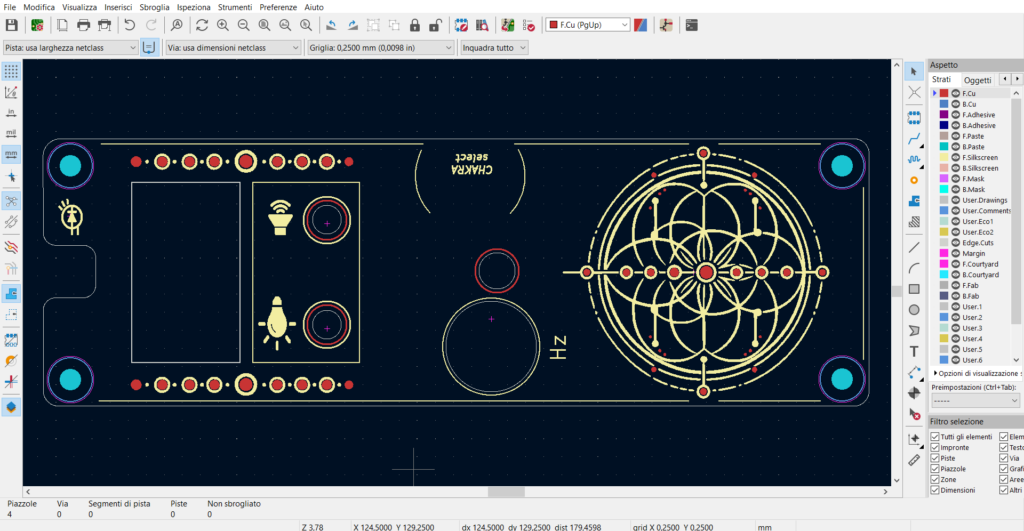
Task: Open the Pista track width dropdown
Action: pyautogui.click(x=71, y=48)
